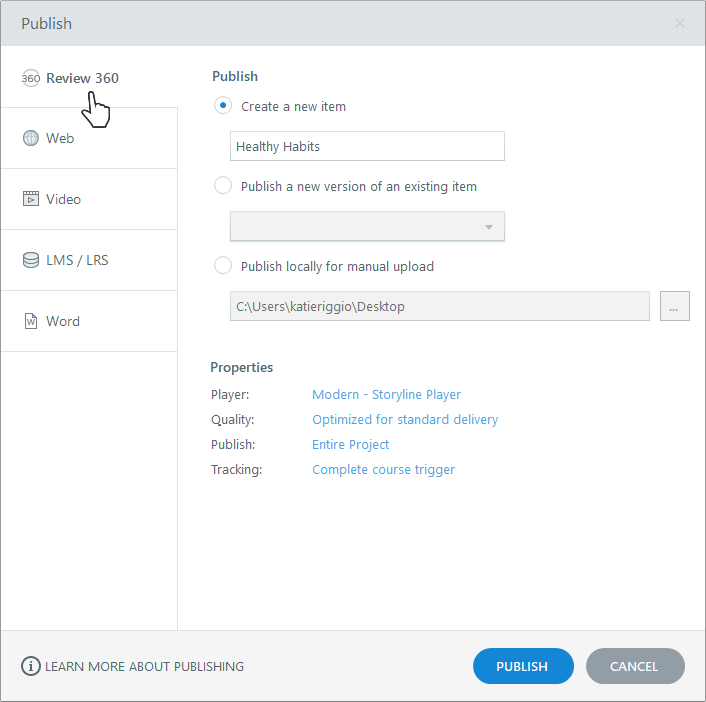Click the LMS / LRS database icon

coord(31,260)
